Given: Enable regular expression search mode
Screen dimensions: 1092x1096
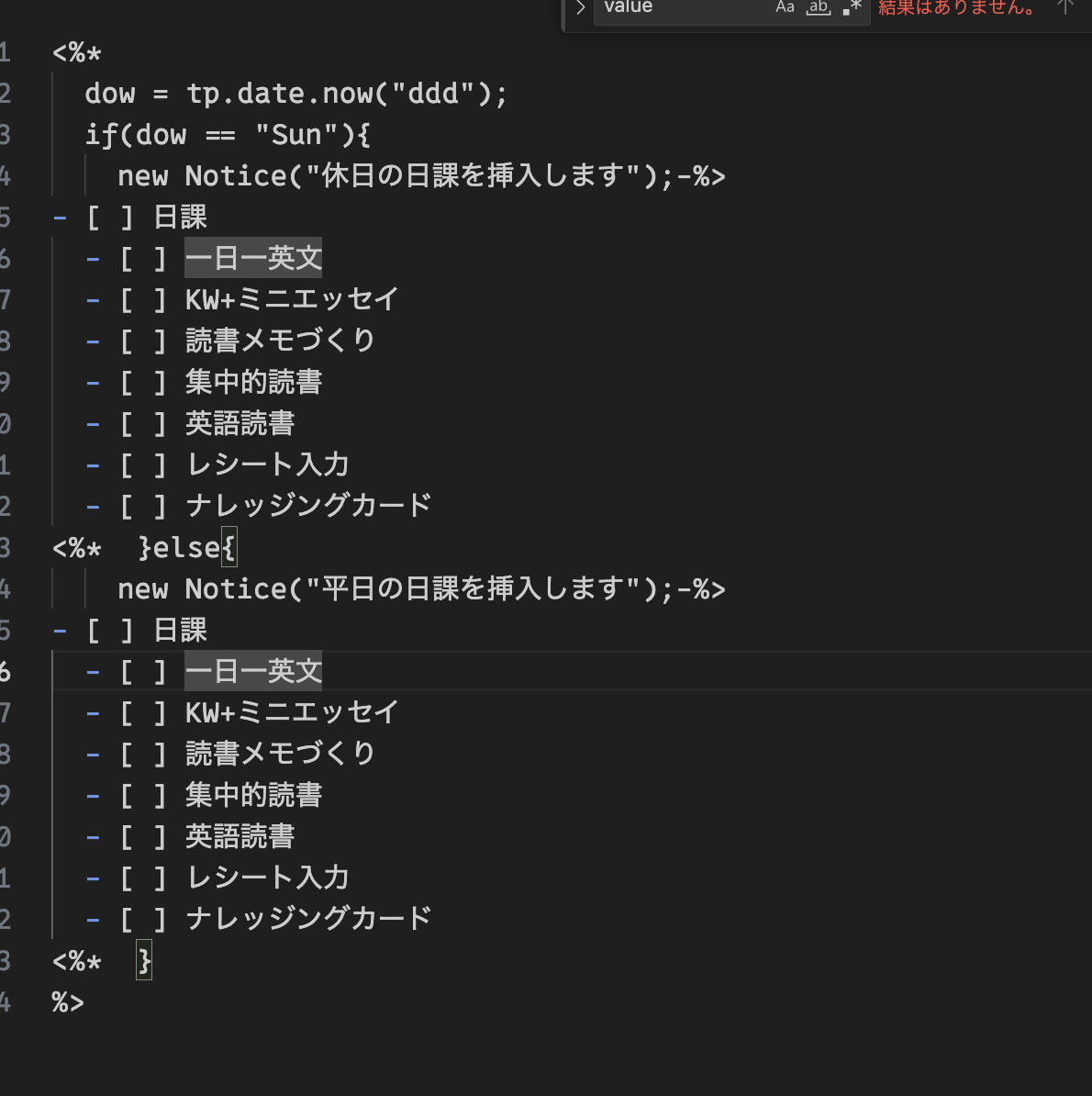Looking at the screenshot, I should point(852,7).
